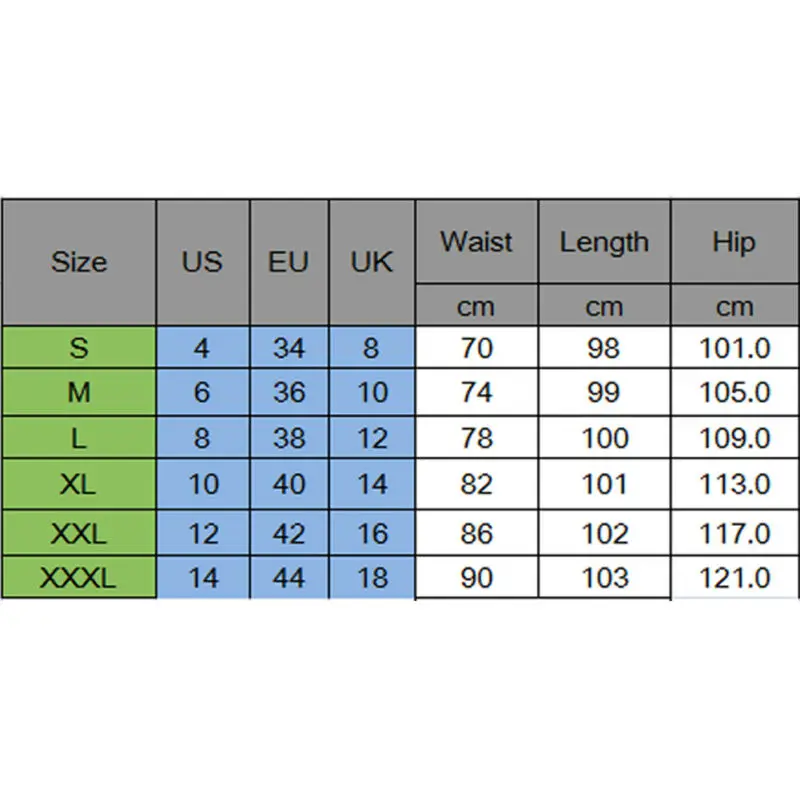The height and width of the screenshot is (800, 800).
Task: Select the length value 100 cell
Action: [604, 438]
